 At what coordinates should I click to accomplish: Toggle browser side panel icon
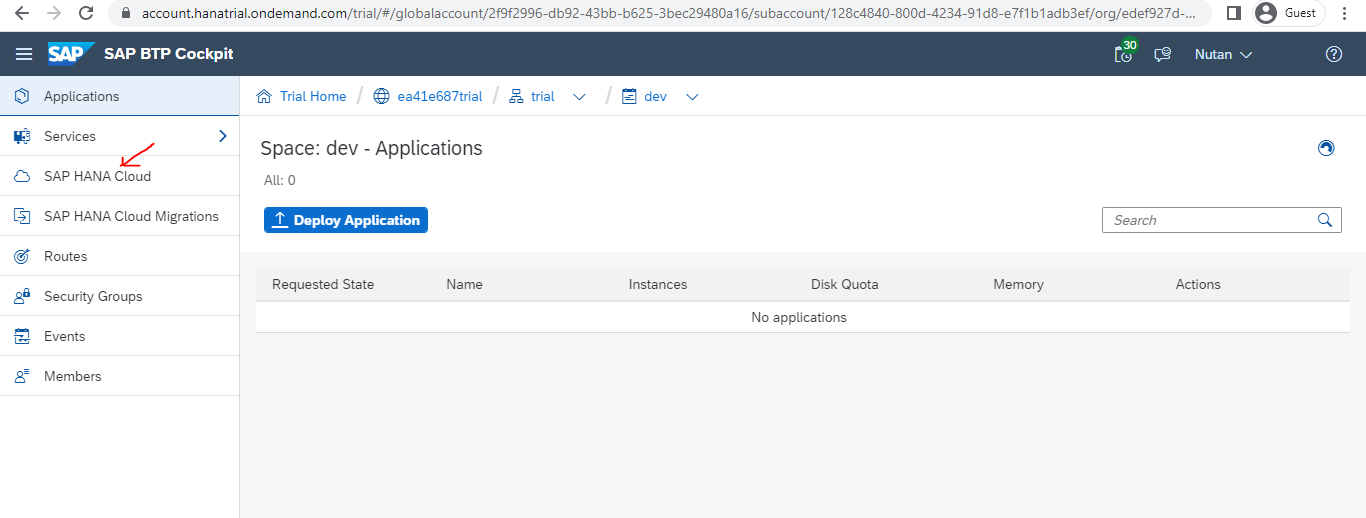pyautogui.click(x=1234, y=14)
